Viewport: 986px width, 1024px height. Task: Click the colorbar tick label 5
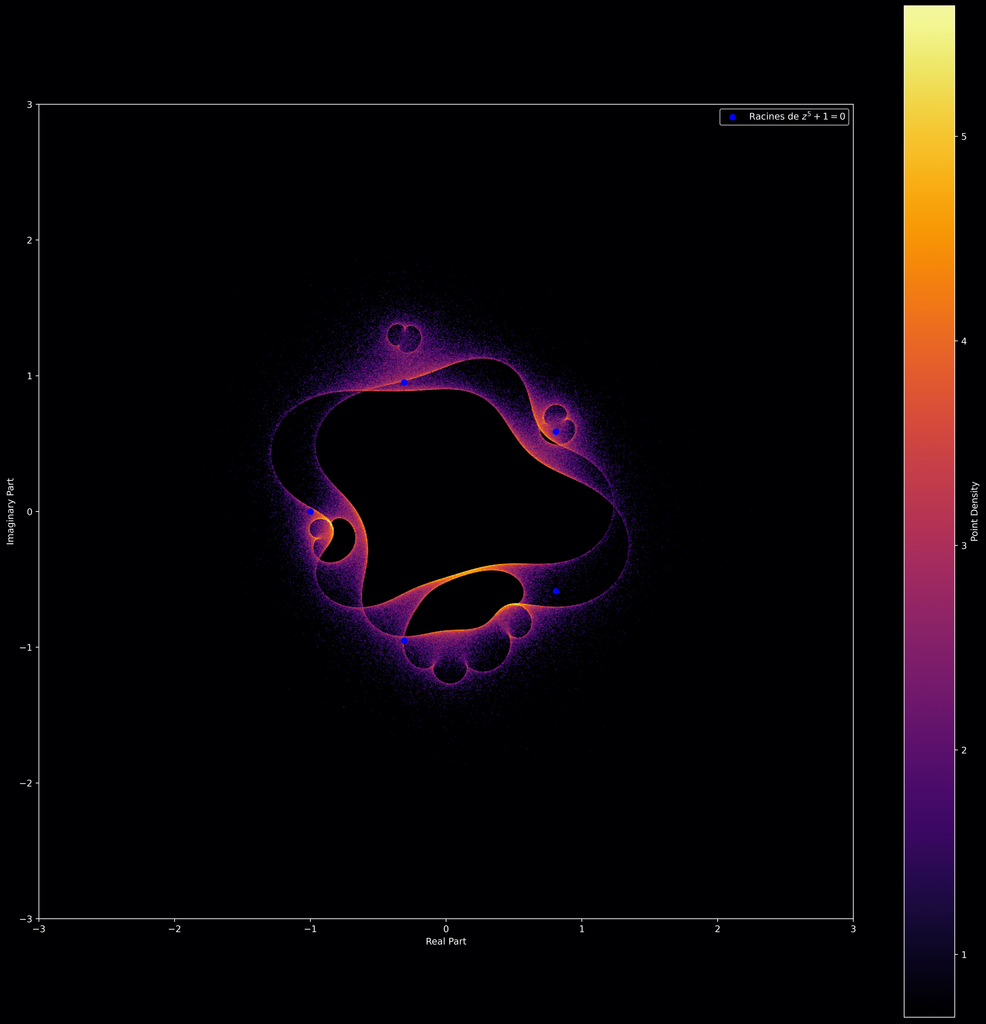point(965,136)
